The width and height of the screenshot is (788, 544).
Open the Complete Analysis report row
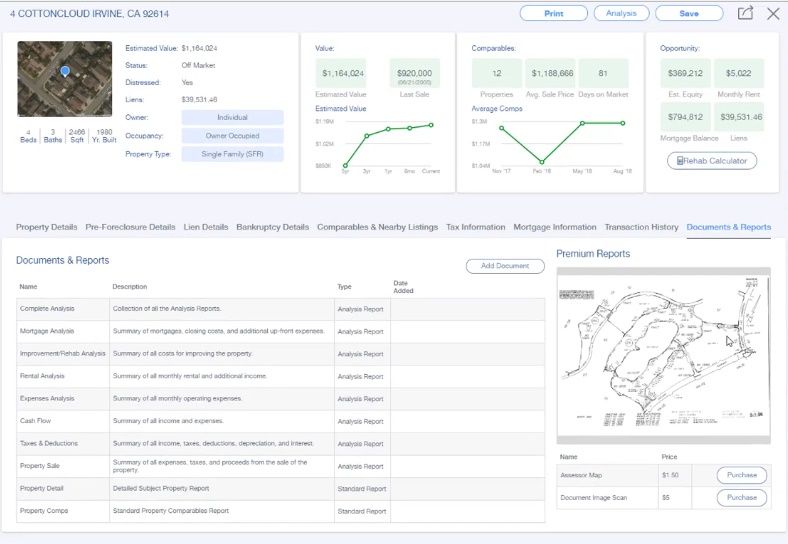pyautogui.click(x=47, y=308)
